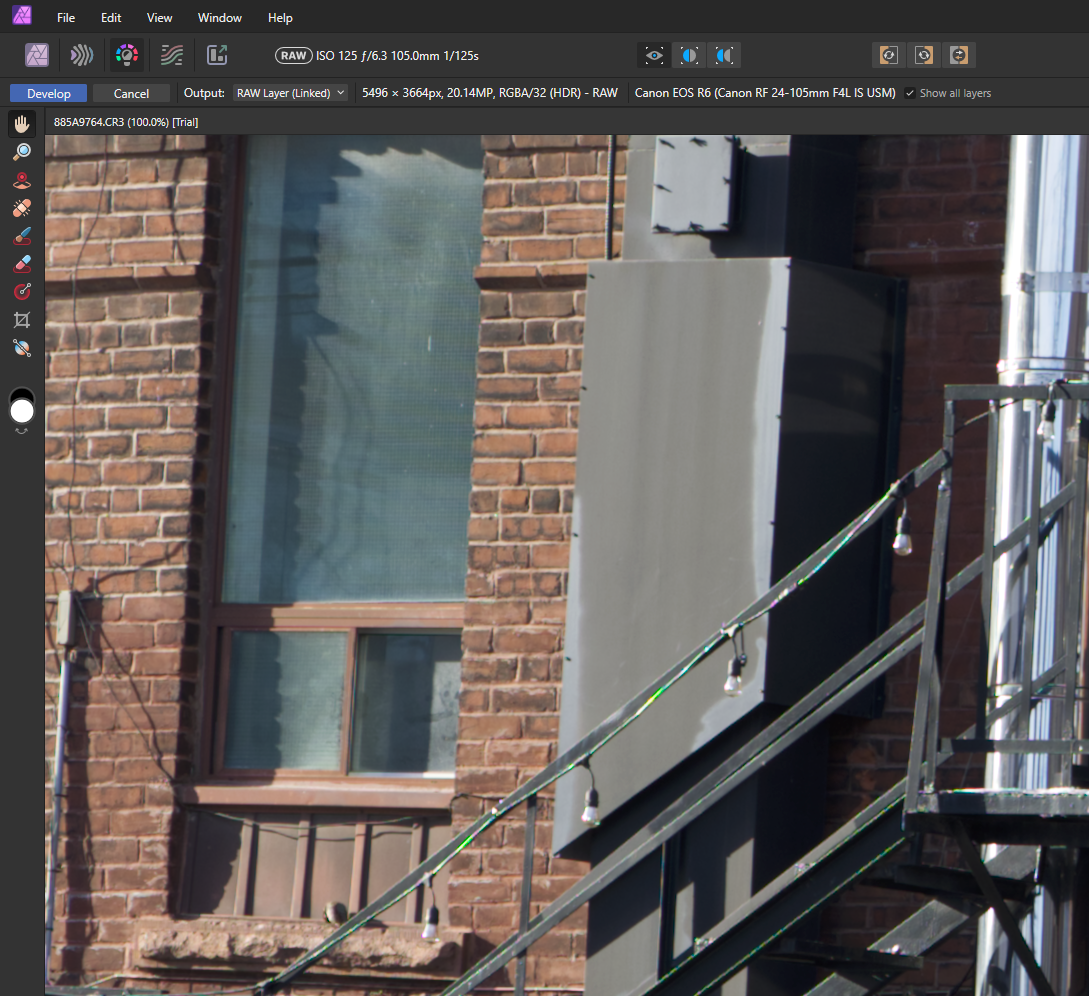
Task: Switch to the Photo Persona
Action: [x=37, y=55]
